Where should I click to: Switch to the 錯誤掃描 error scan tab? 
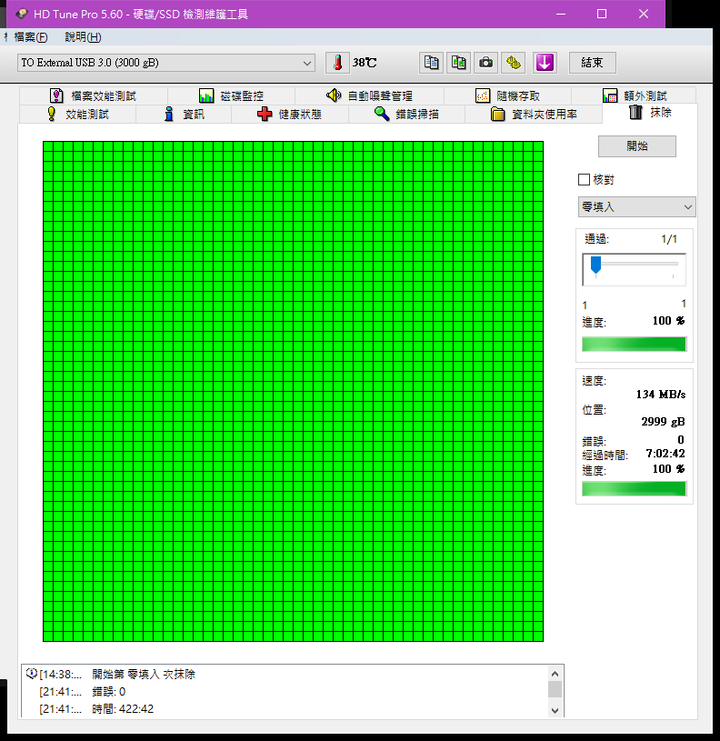(x=407, y=114)
